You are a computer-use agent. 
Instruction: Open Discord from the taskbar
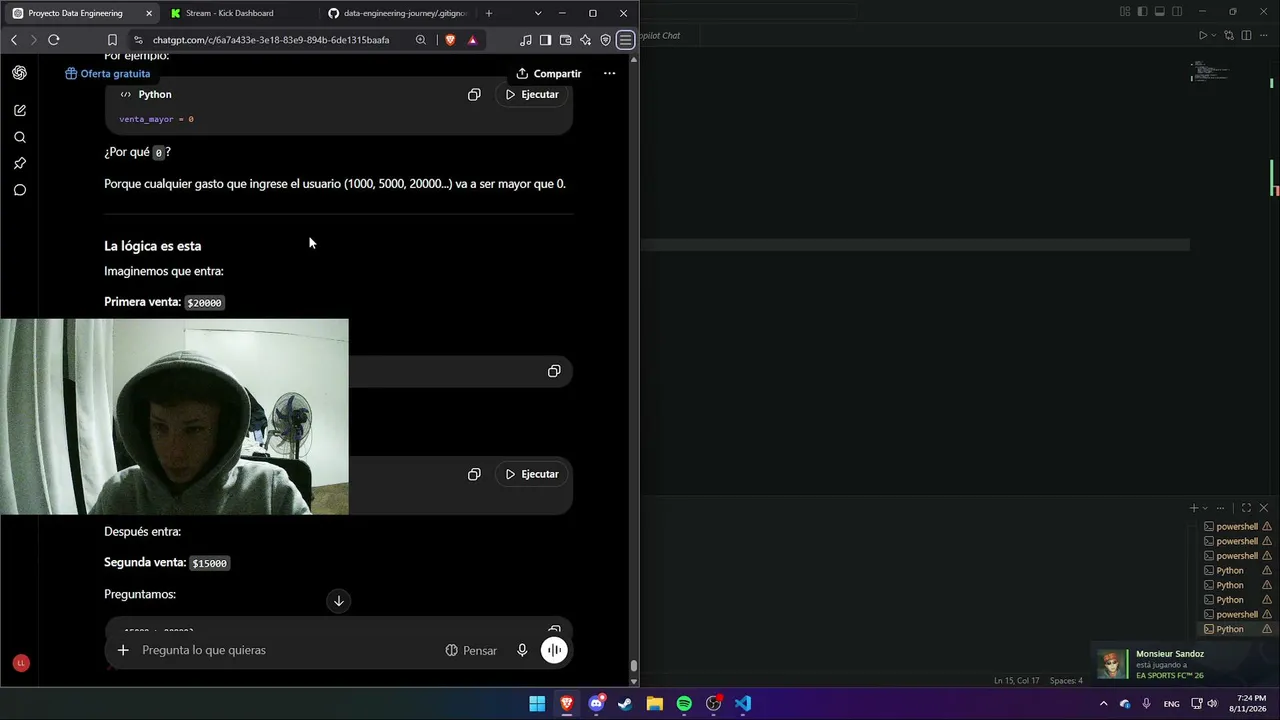tap(596, 703)
